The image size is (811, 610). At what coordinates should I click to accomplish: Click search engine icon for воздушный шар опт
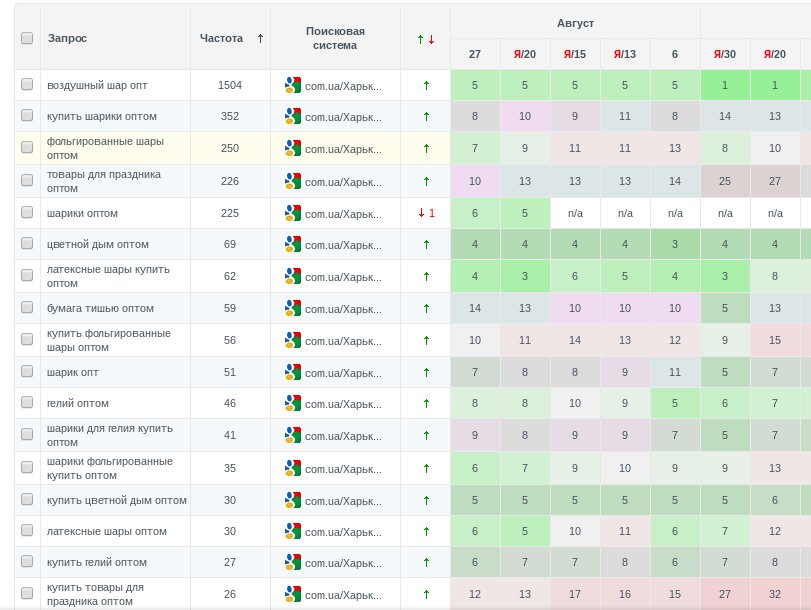click(x=292, y=86)
